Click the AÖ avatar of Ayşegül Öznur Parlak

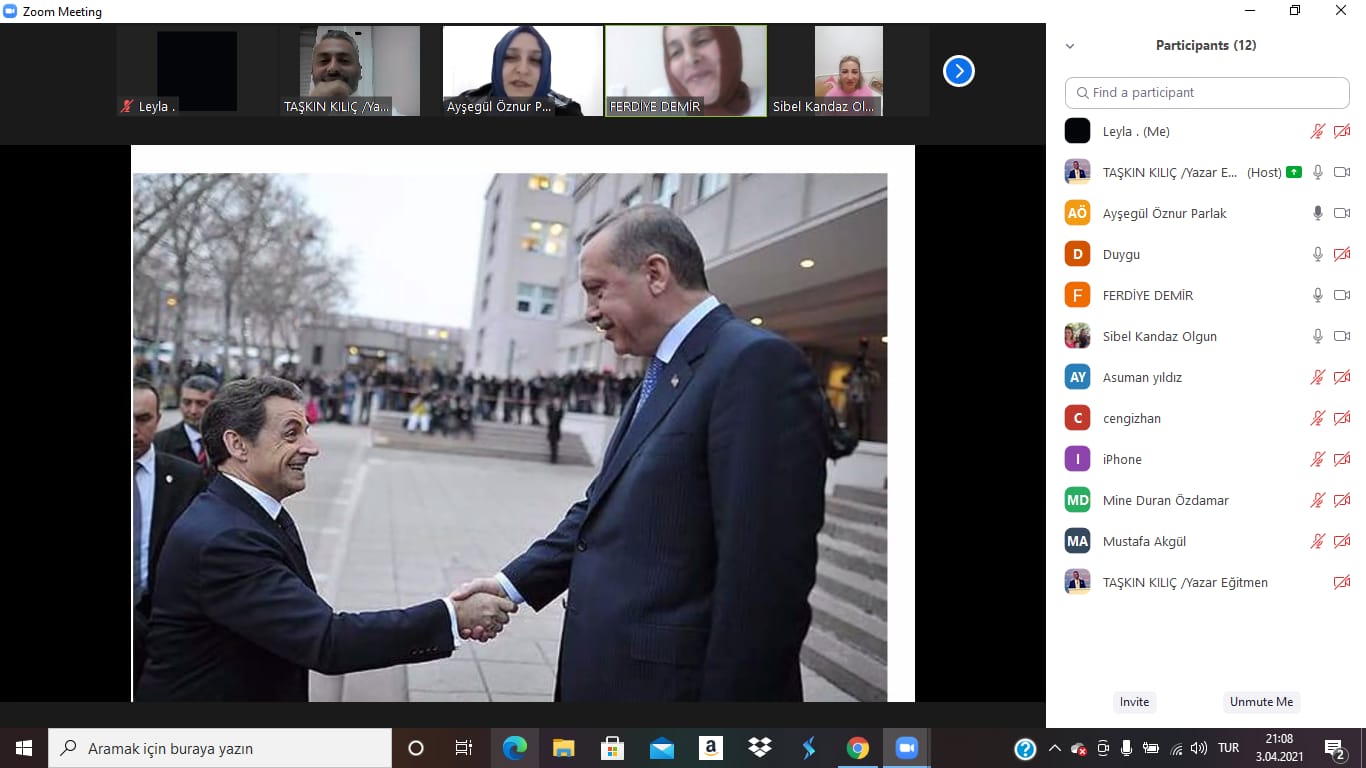tap(1077, 213)
